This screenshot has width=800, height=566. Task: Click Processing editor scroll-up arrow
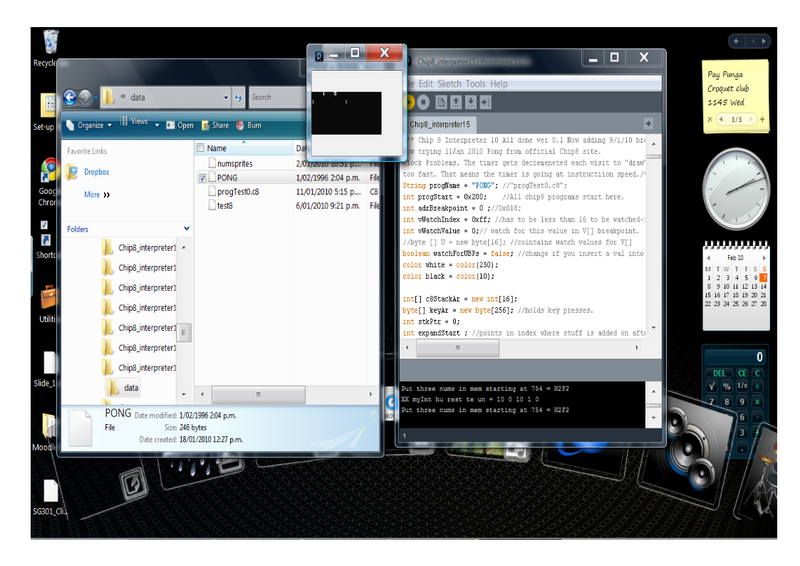[654, 144]
